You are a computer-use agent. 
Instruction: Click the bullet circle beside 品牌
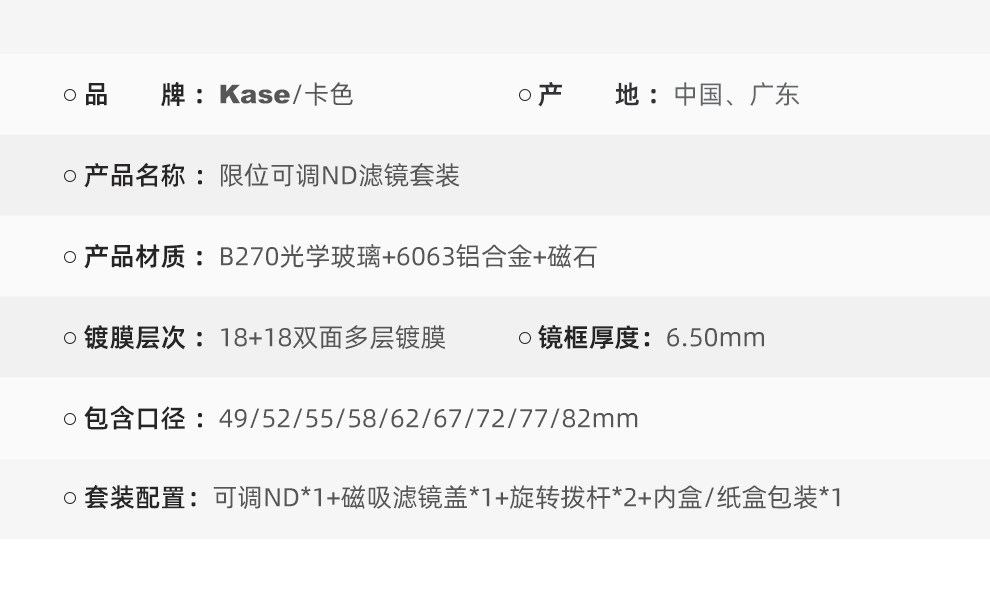70,96
